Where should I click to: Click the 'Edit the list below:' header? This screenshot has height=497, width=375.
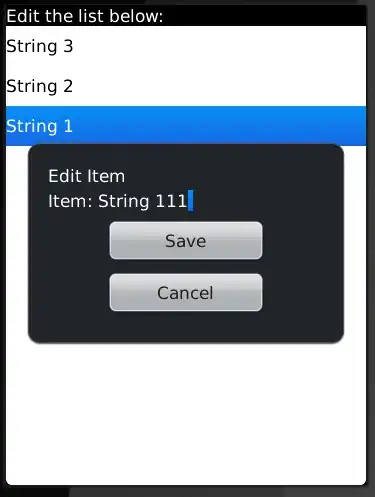tap(85, 16)
